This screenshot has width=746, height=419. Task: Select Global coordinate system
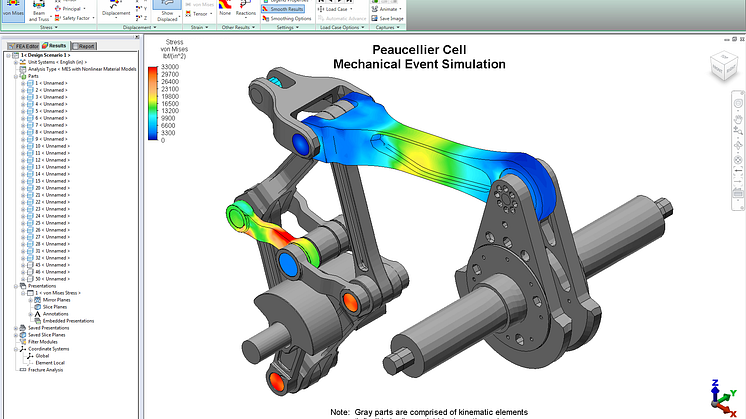42,356
